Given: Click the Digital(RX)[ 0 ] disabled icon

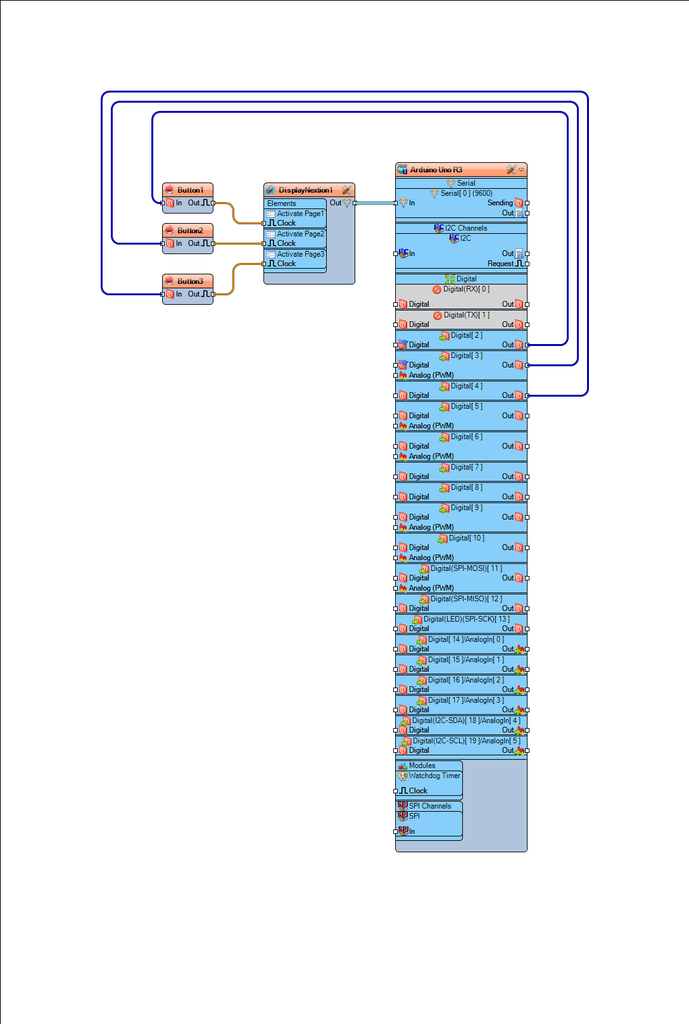Looking at the screenshot, I should coord(437,289).
